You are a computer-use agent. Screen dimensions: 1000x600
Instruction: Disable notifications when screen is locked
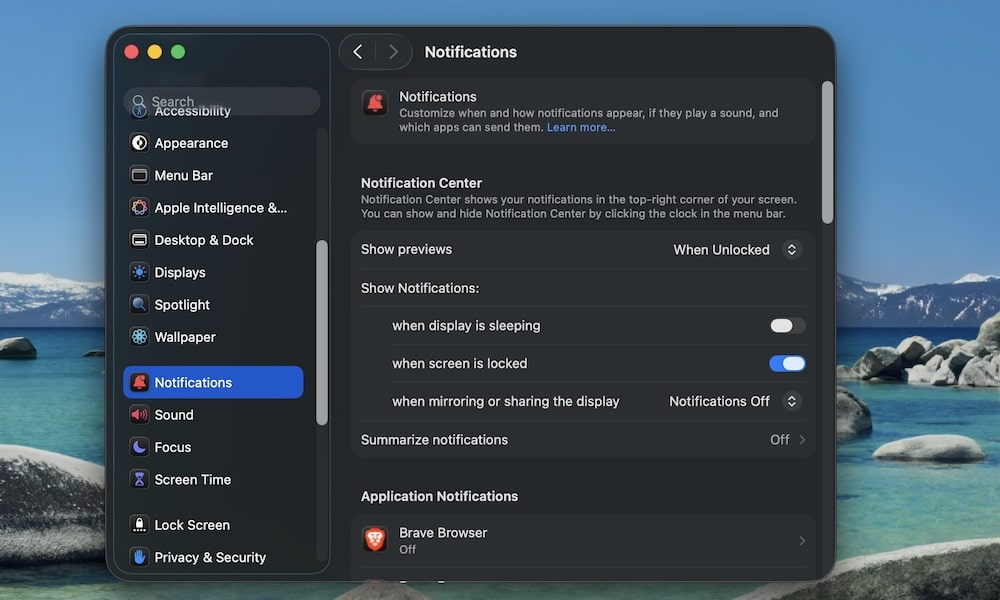point(787,363)
